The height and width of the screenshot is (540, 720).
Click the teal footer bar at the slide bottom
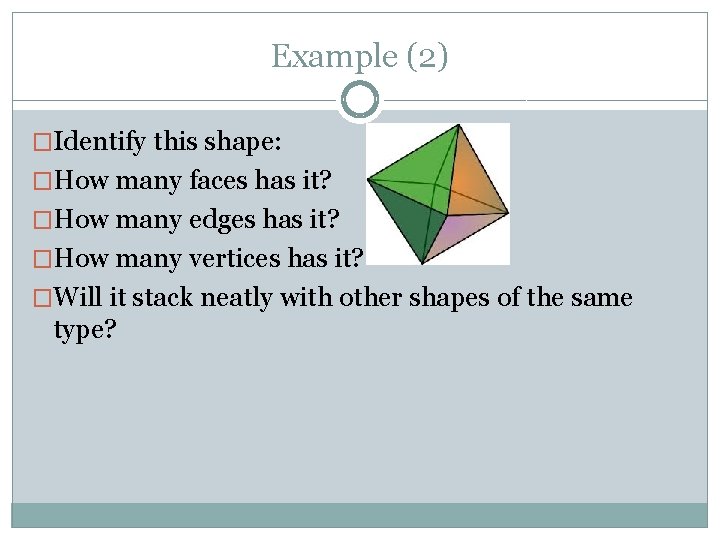click(360, 514)
